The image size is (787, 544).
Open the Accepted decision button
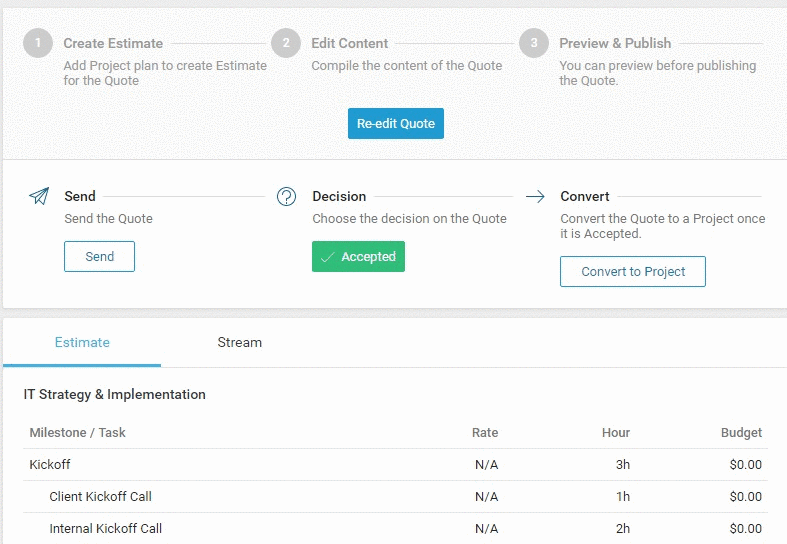point(359,257)
